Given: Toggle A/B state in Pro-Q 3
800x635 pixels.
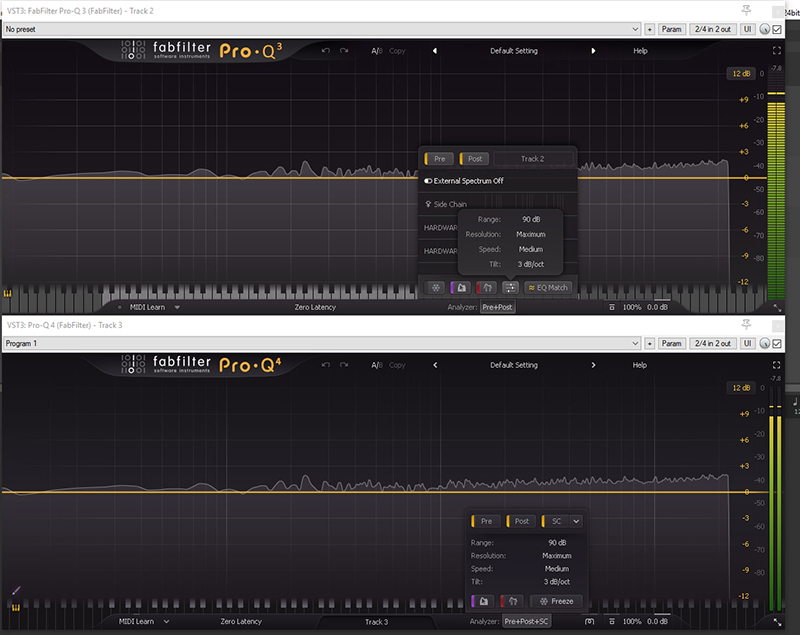Looking at the screenshot, I should click(377, 50).
